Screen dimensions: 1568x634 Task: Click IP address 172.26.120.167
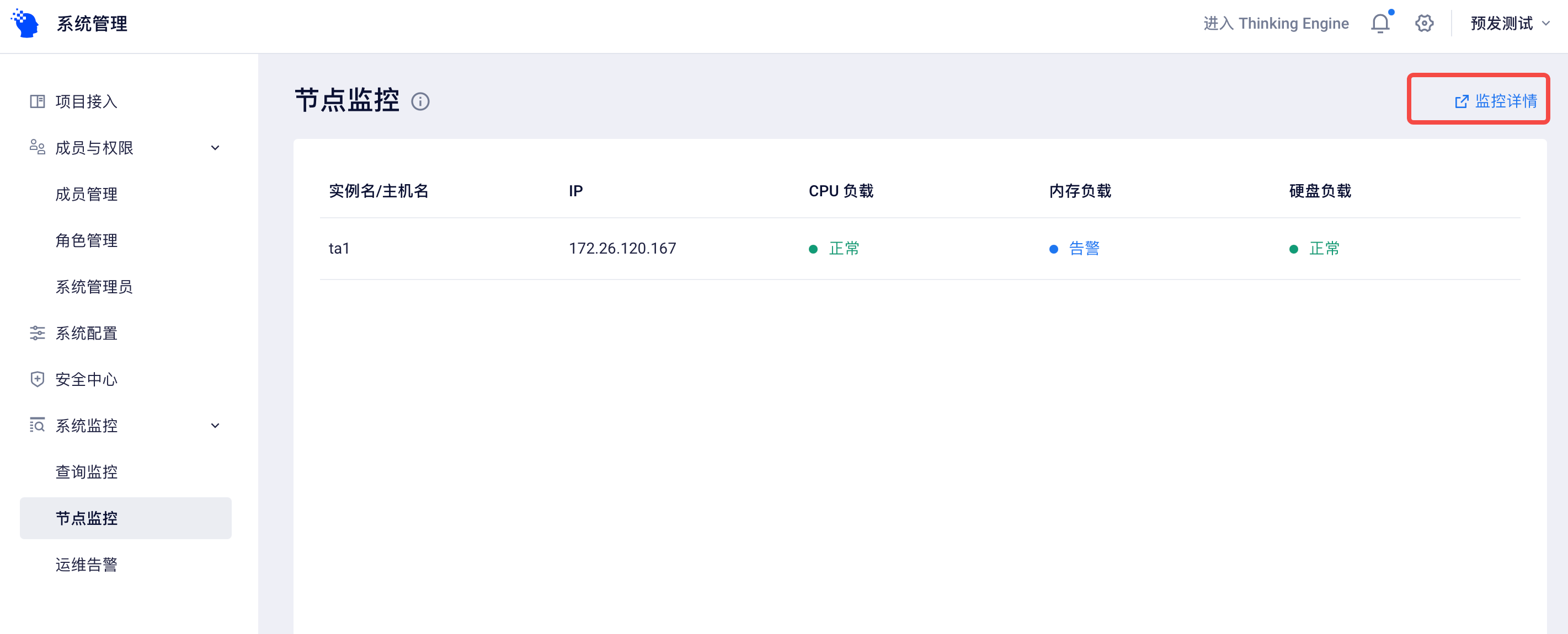pyautogui.click(x=622, y=248)
